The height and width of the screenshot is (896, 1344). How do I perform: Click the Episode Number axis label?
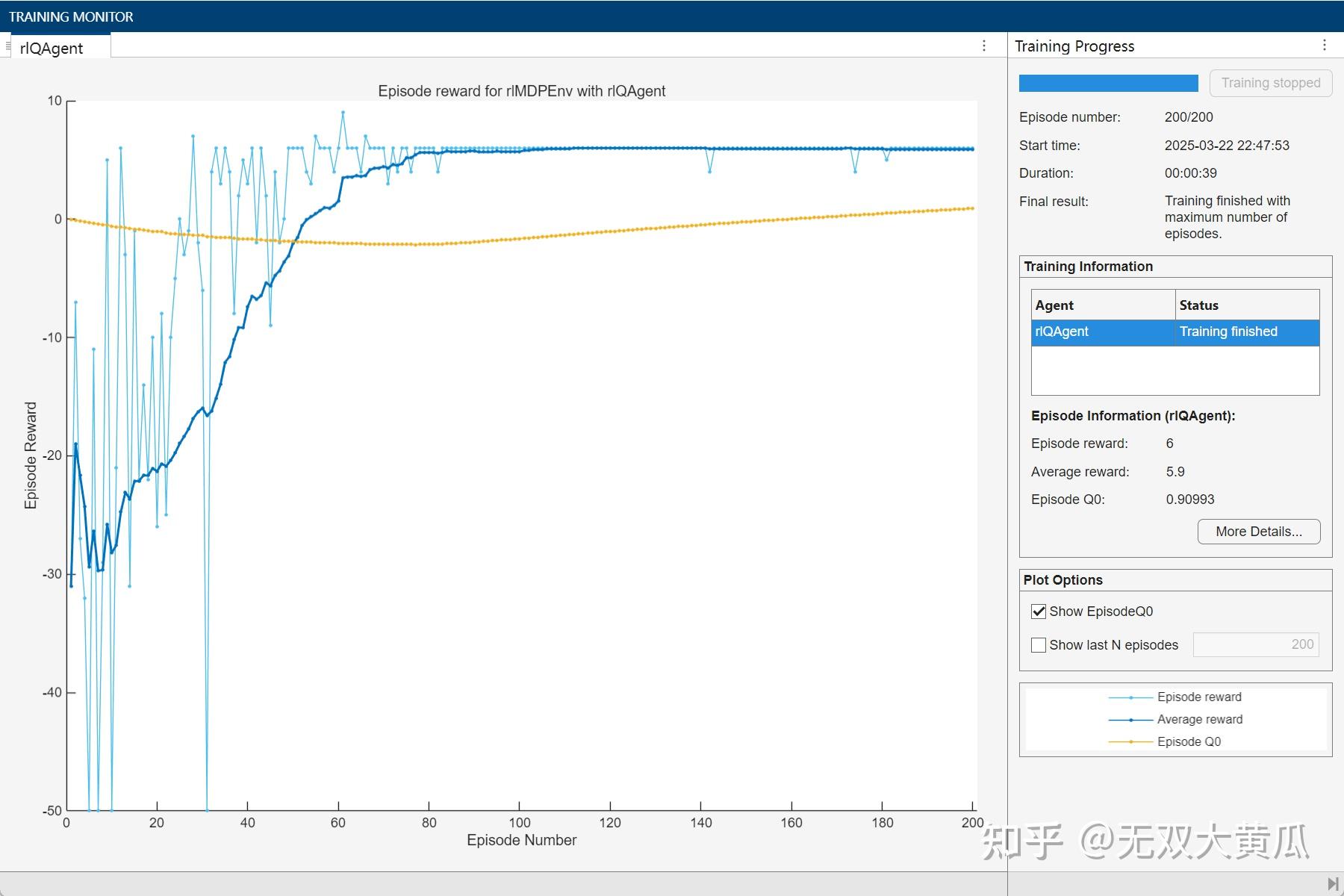pos(522,840)
